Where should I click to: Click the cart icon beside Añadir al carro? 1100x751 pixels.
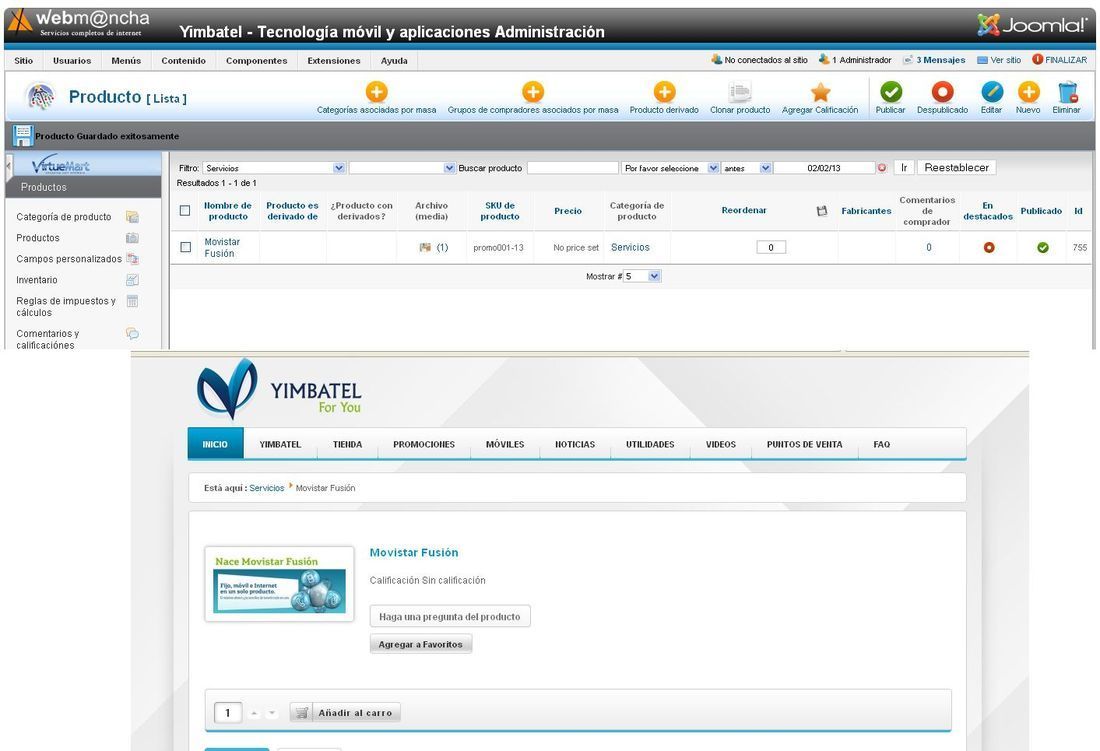click(302, 713)
